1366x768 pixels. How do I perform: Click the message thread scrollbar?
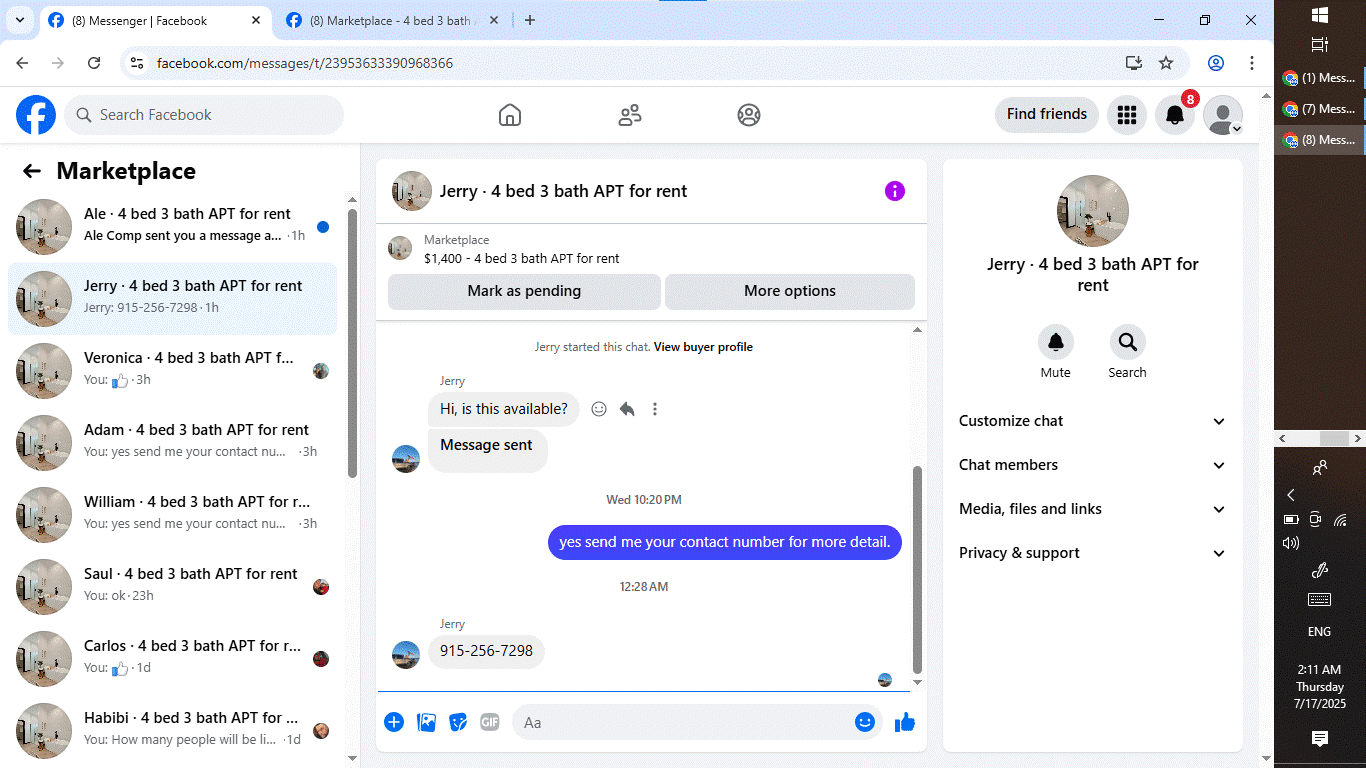917,570
